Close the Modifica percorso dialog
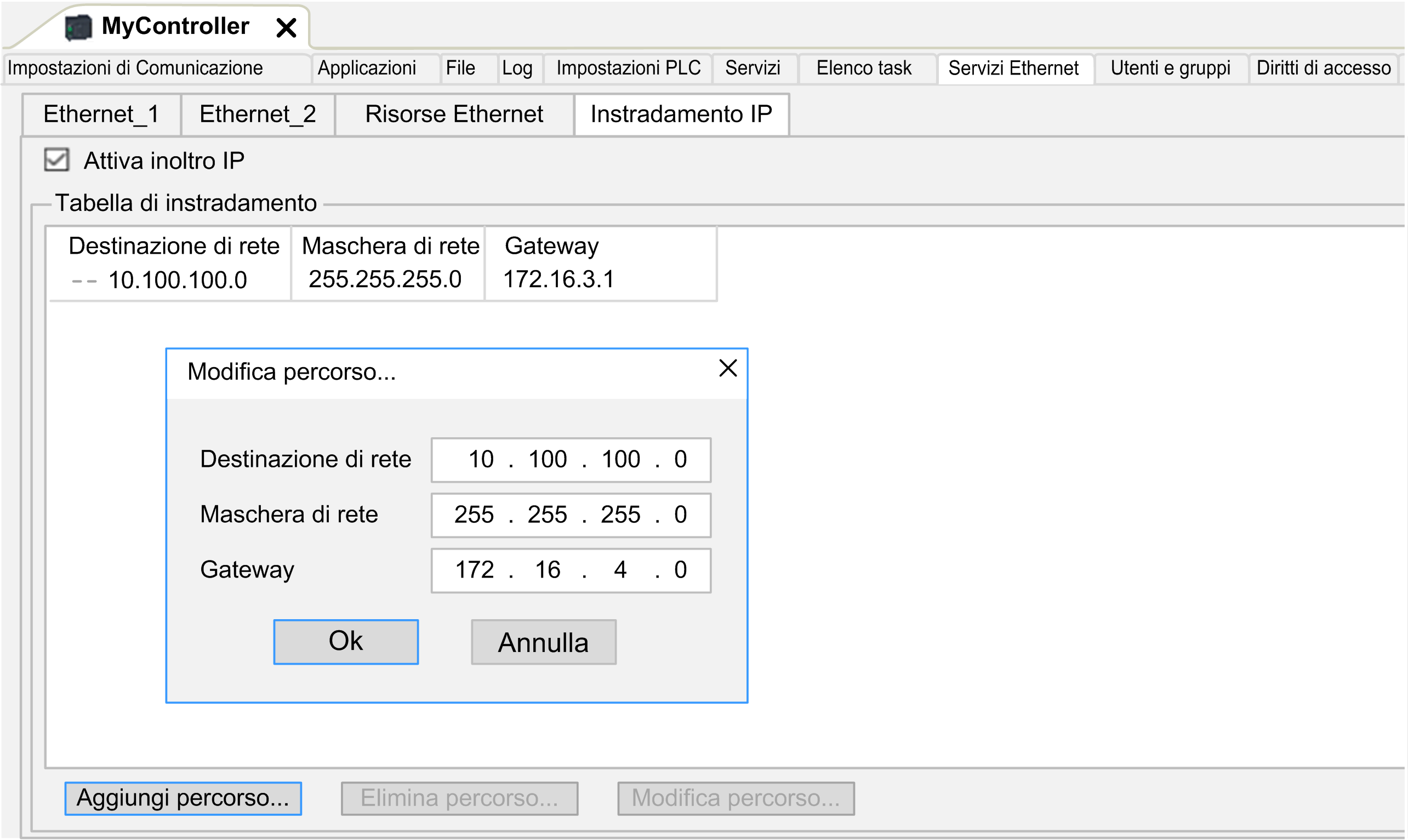This screenshot has width=1408, height=840. (727, 368)
